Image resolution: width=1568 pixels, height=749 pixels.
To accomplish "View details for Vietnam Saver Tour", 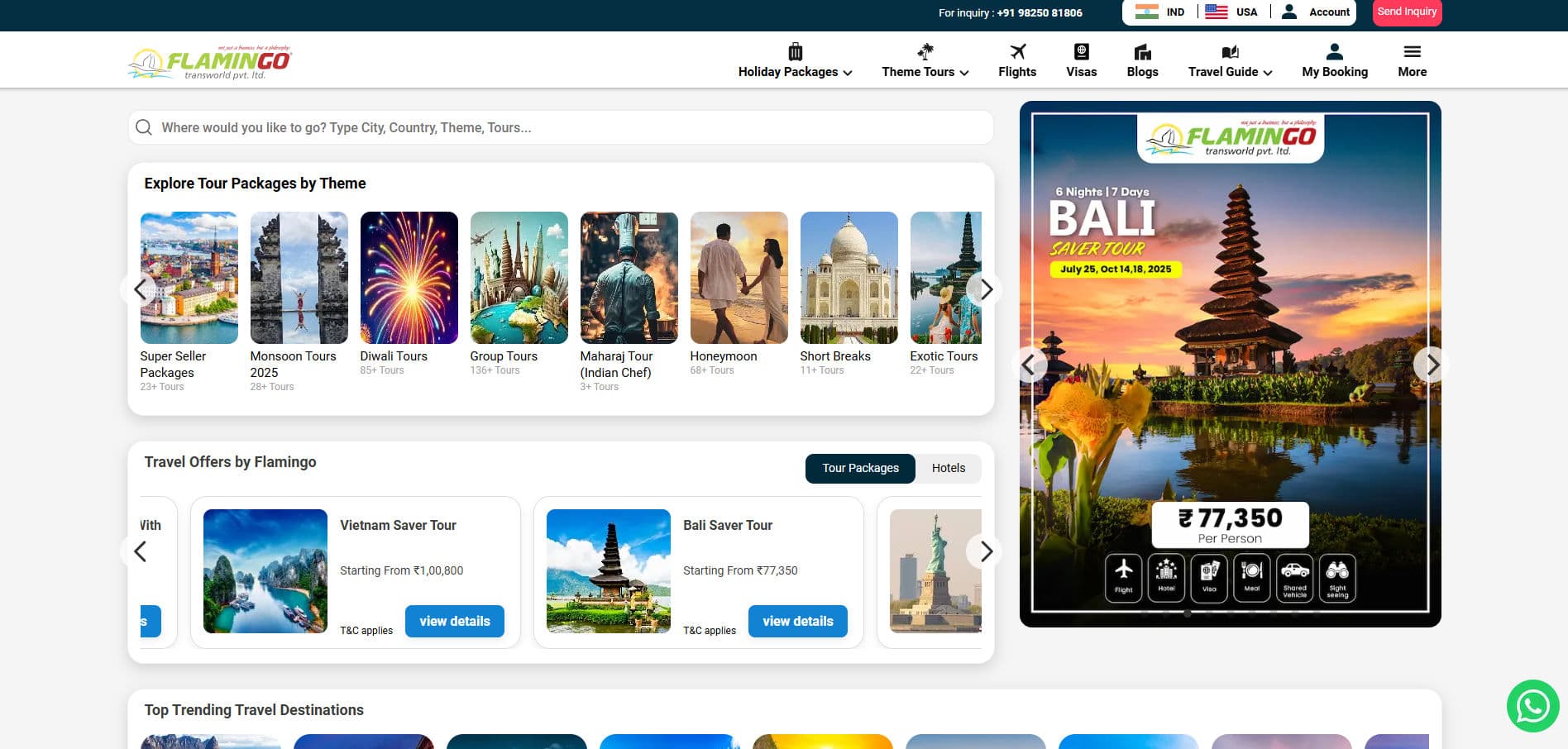I will click(x=454, y=621).
